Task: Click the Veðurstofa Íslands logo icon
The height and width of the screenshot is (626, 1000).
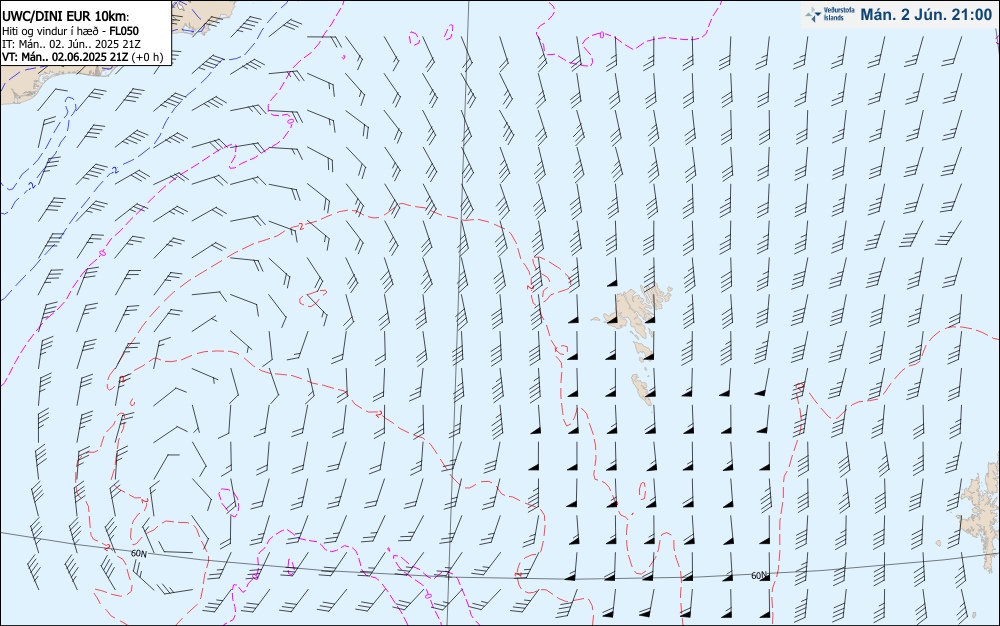Action: point(813,14)
